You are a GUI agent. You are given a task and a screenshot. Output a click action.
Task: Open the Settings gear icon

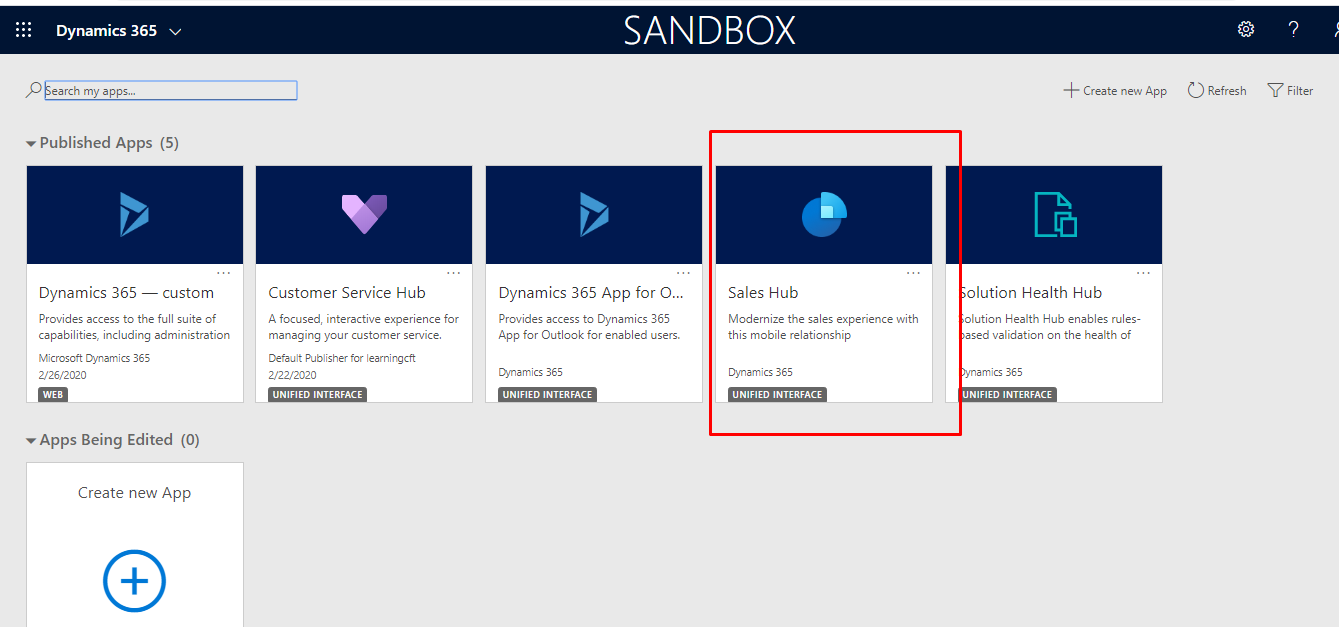pyautogui.click(x=1246, y=30)
